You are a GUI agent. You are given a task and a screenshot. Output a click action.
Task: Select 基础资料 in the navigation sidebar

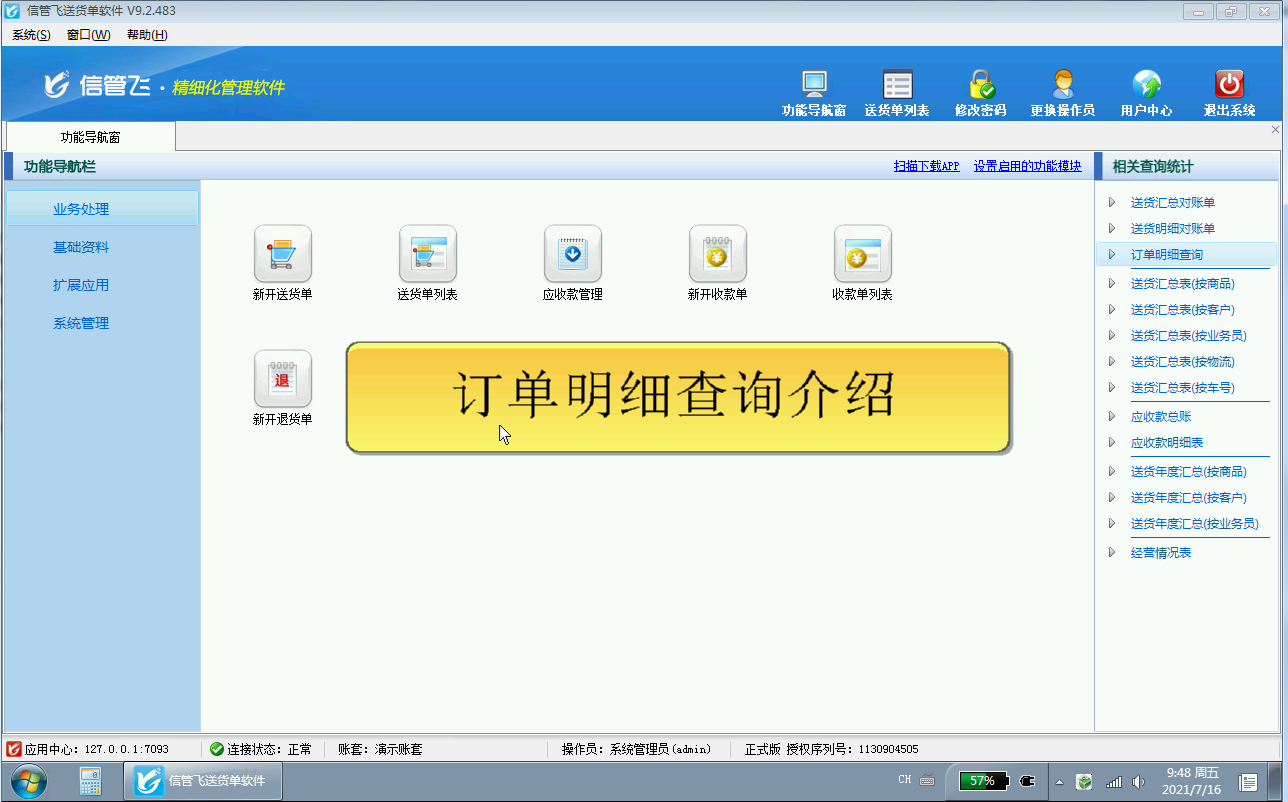[x=81, y=247]
